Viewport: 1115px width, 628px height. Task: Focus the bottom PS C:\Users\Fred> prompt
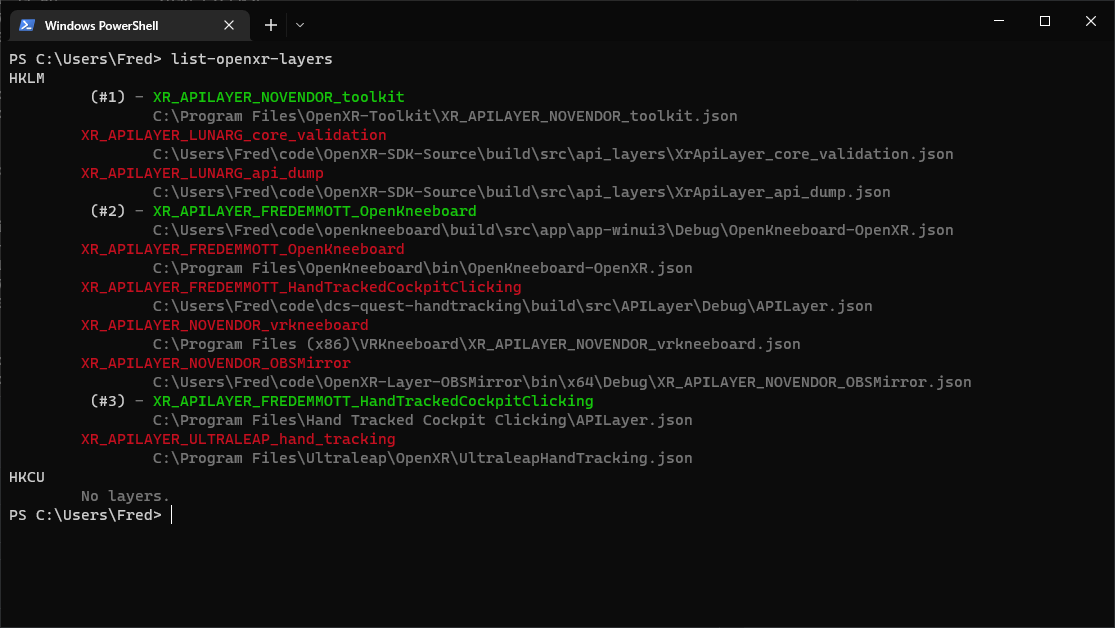click(x=85, y=515)
